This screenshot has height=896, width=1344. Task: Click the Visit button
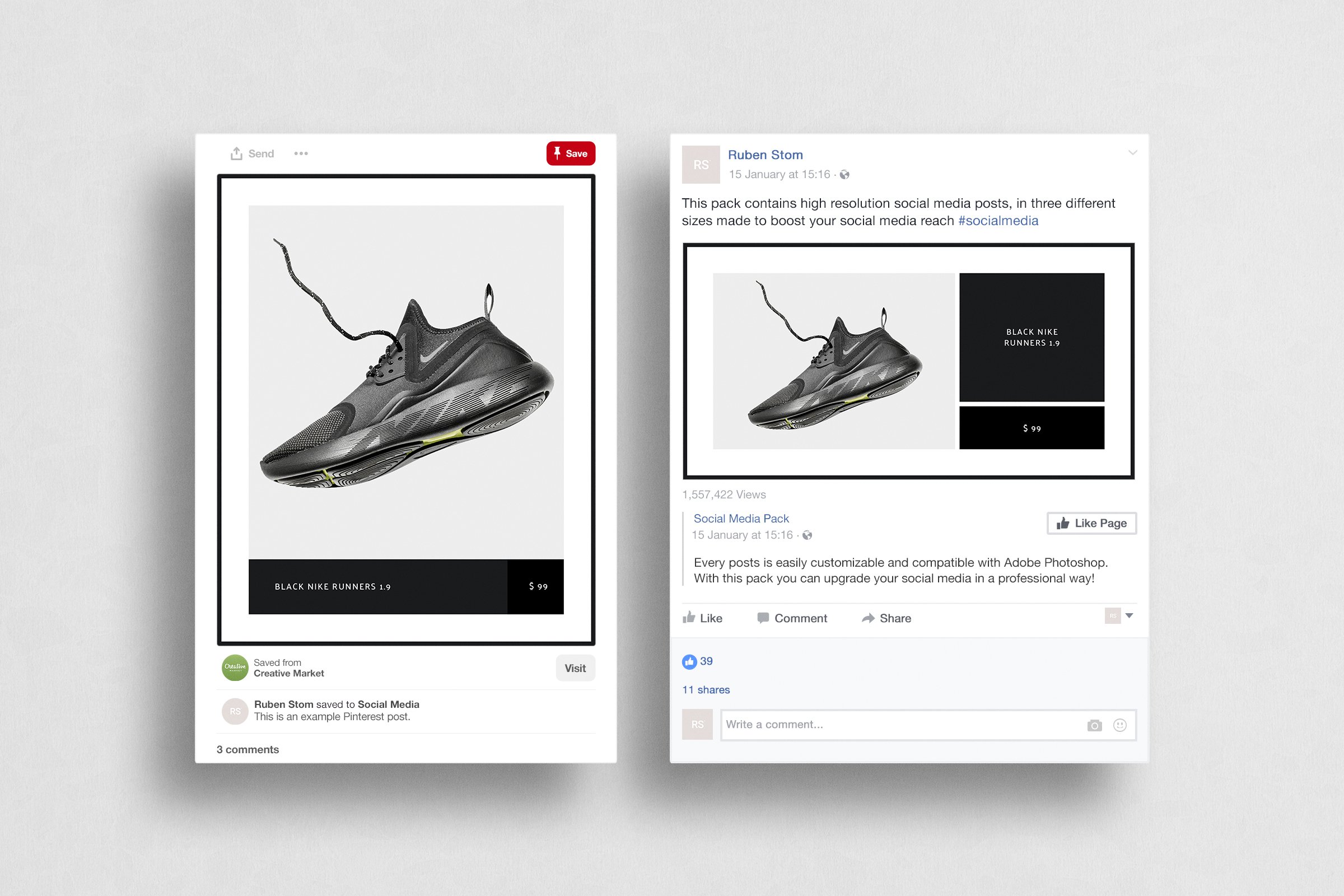point(576,668)
